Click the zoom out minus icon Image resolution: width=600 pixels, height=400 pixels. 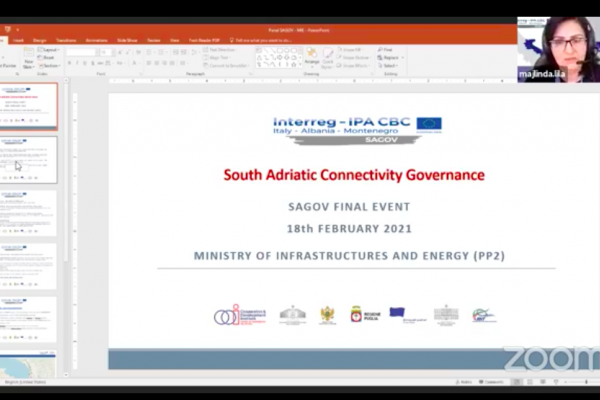point(566,382)
